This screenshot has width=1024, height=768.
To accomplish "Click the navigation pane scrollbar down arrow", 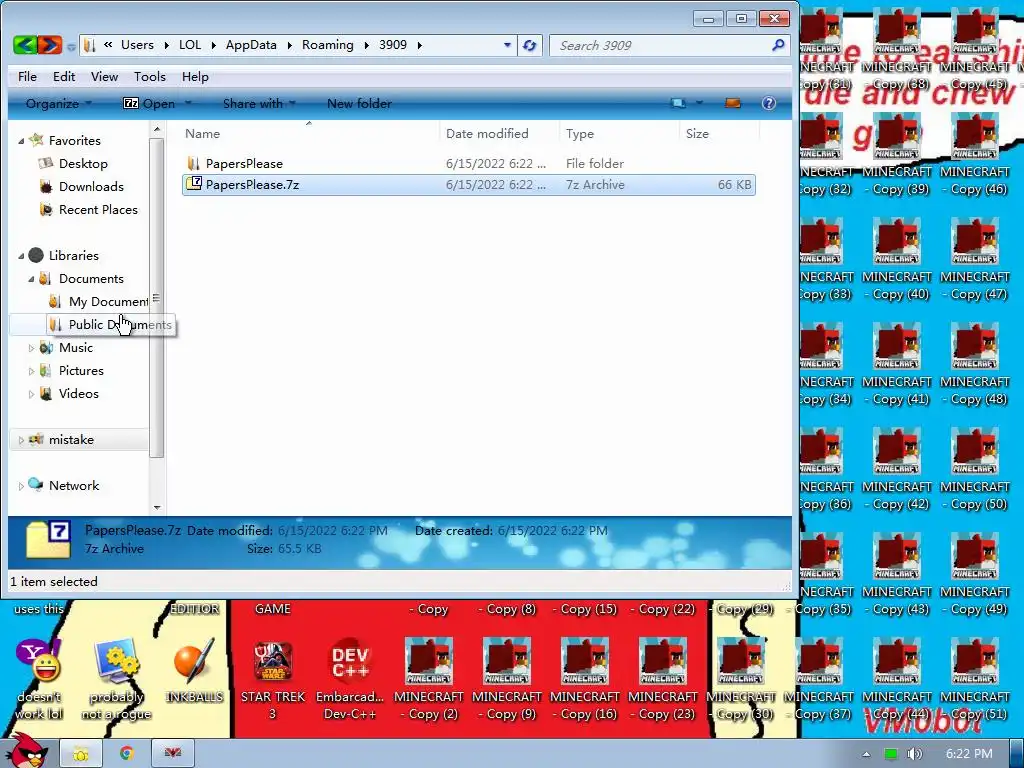I will click(157, 507).
